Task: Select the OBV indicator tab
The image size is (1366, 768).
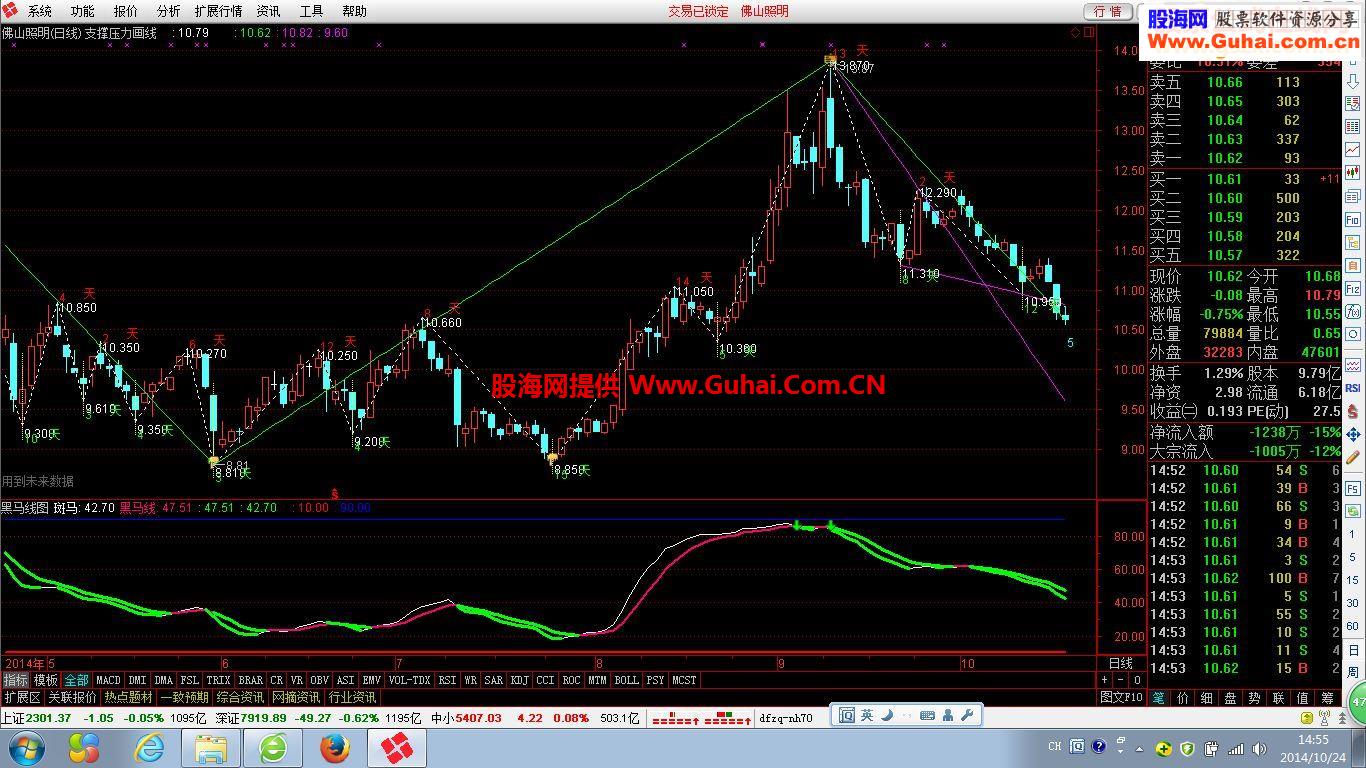Action: [319, 680]
